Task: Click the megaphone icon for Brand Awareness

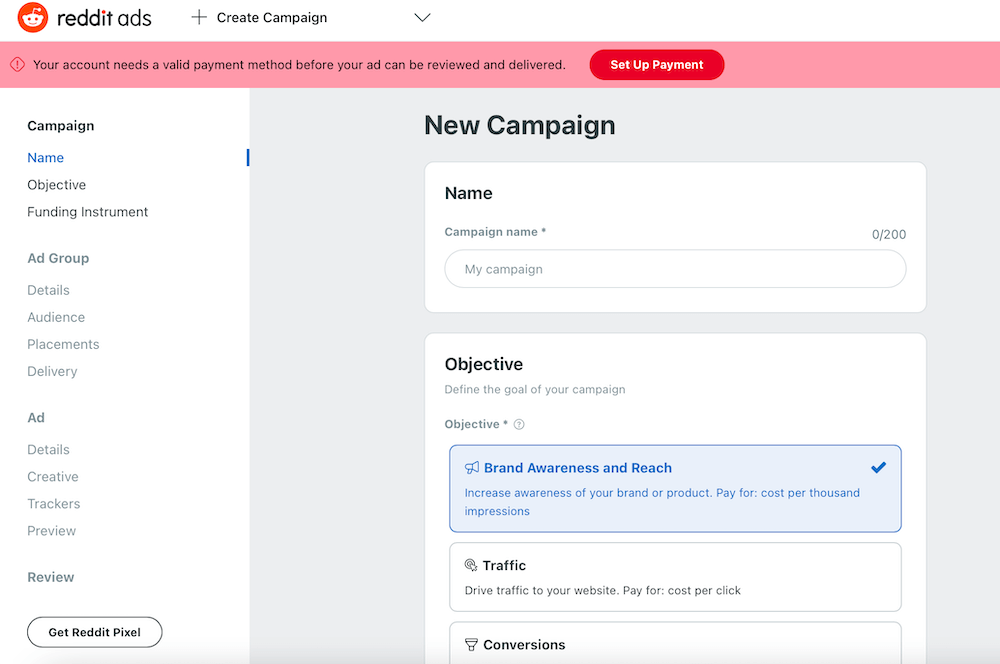Action: coord(472,468)
